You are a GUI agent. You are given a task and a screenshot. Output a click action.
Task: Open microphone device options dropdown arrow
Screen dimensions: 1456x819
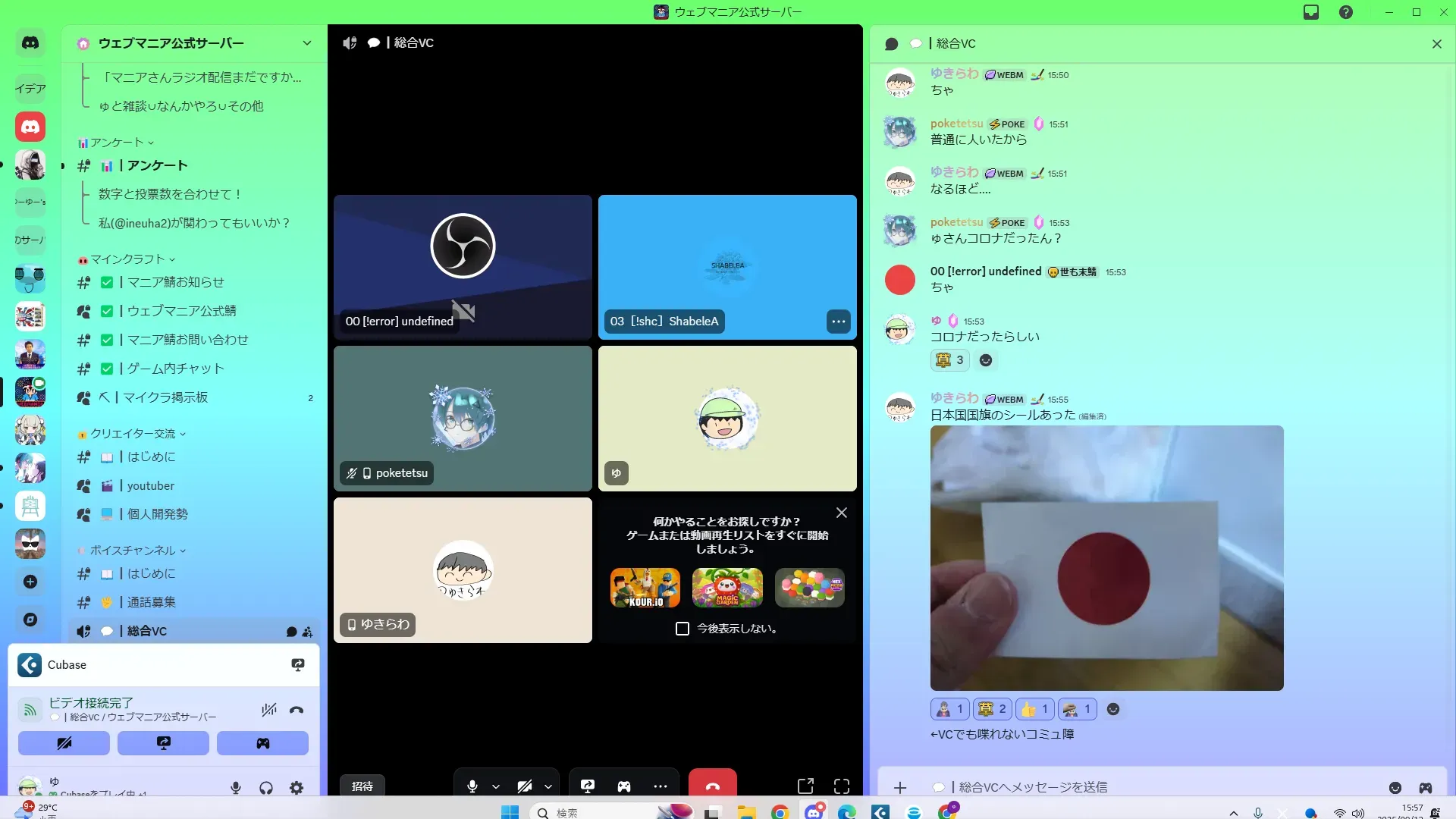point(496,786)
